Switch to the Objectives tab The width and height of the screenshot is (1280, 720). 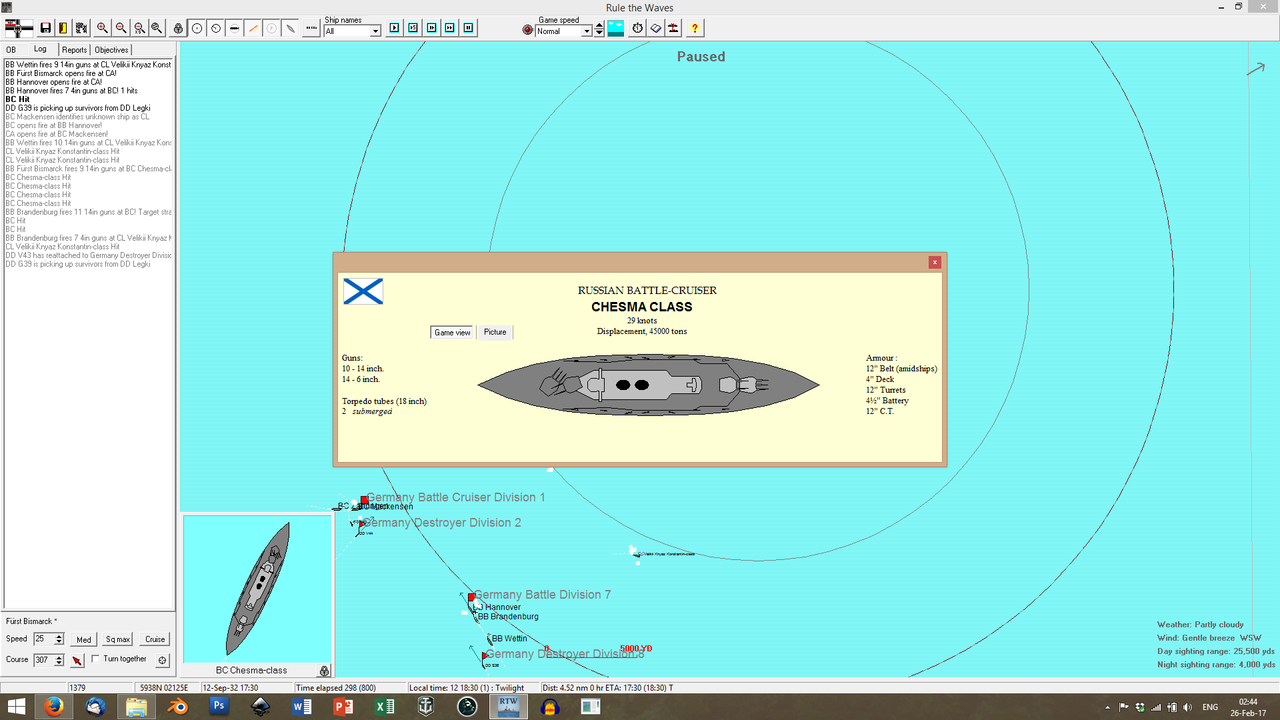[111, 49]
